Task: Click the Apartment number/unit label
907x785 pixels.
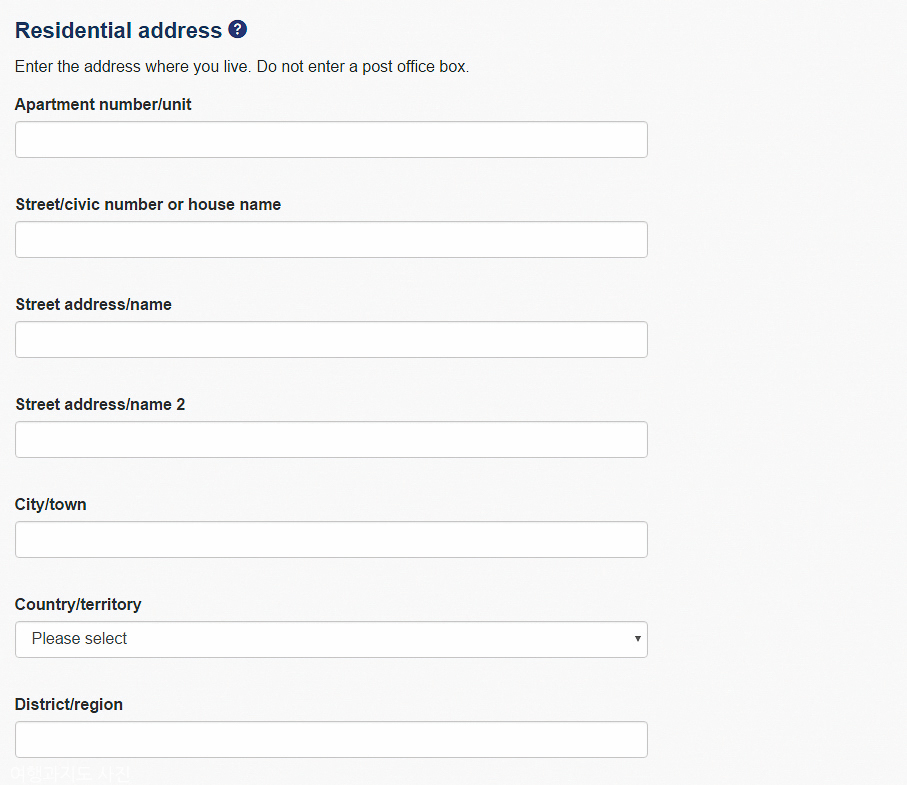Action: coord(103,104)
